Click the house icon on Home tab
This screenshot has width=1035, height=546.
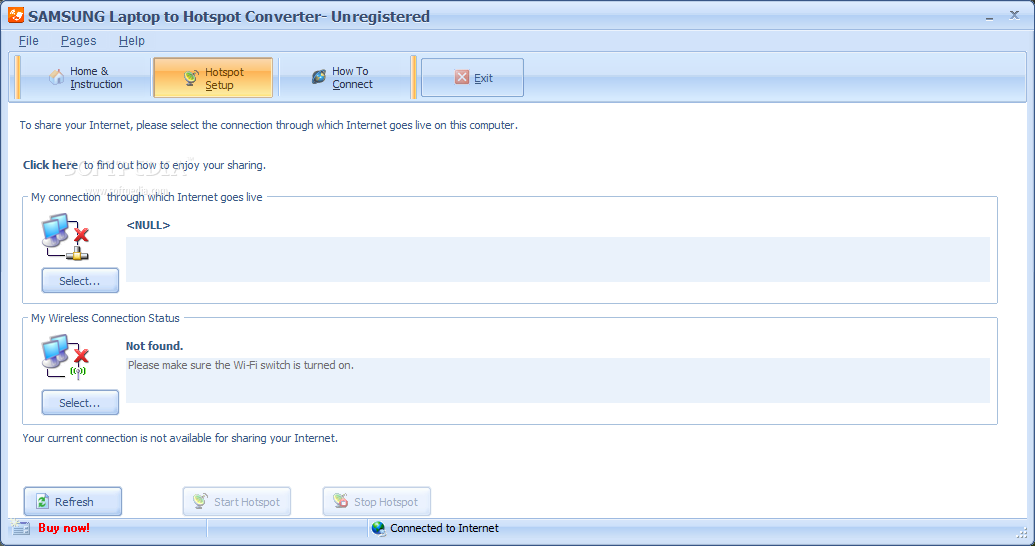click(x=57, y=78)
